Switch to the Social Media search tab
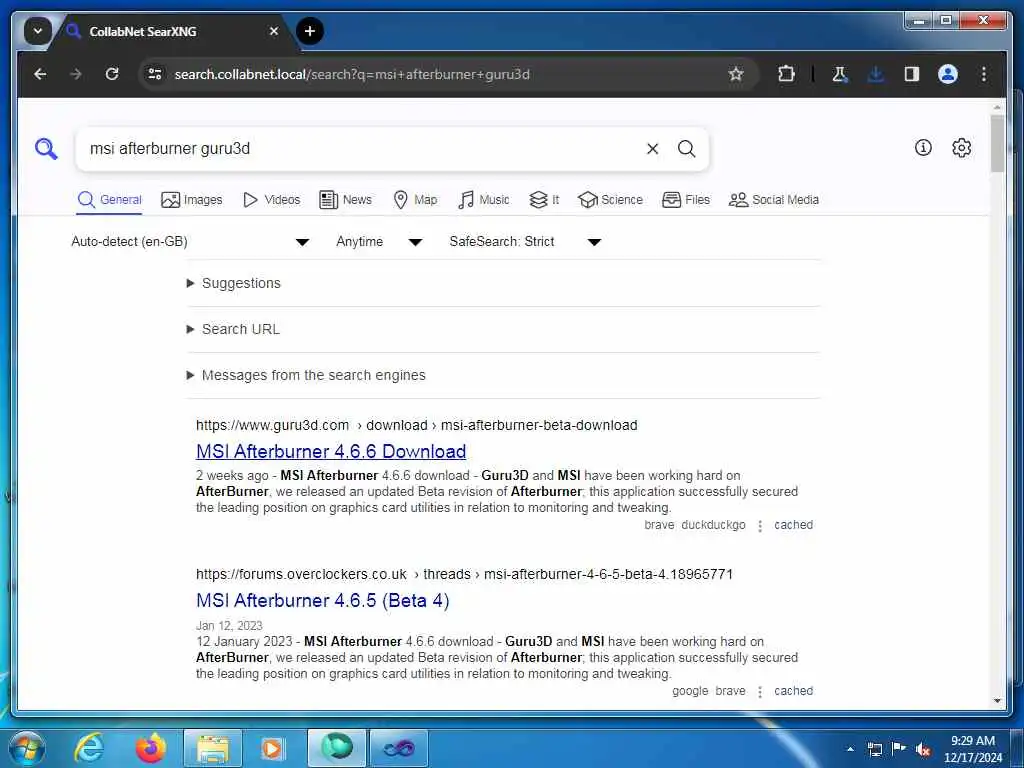Image resolution: width=1024 pixels, height=768 pixels. pyautogui.click(x=774, y=200)
